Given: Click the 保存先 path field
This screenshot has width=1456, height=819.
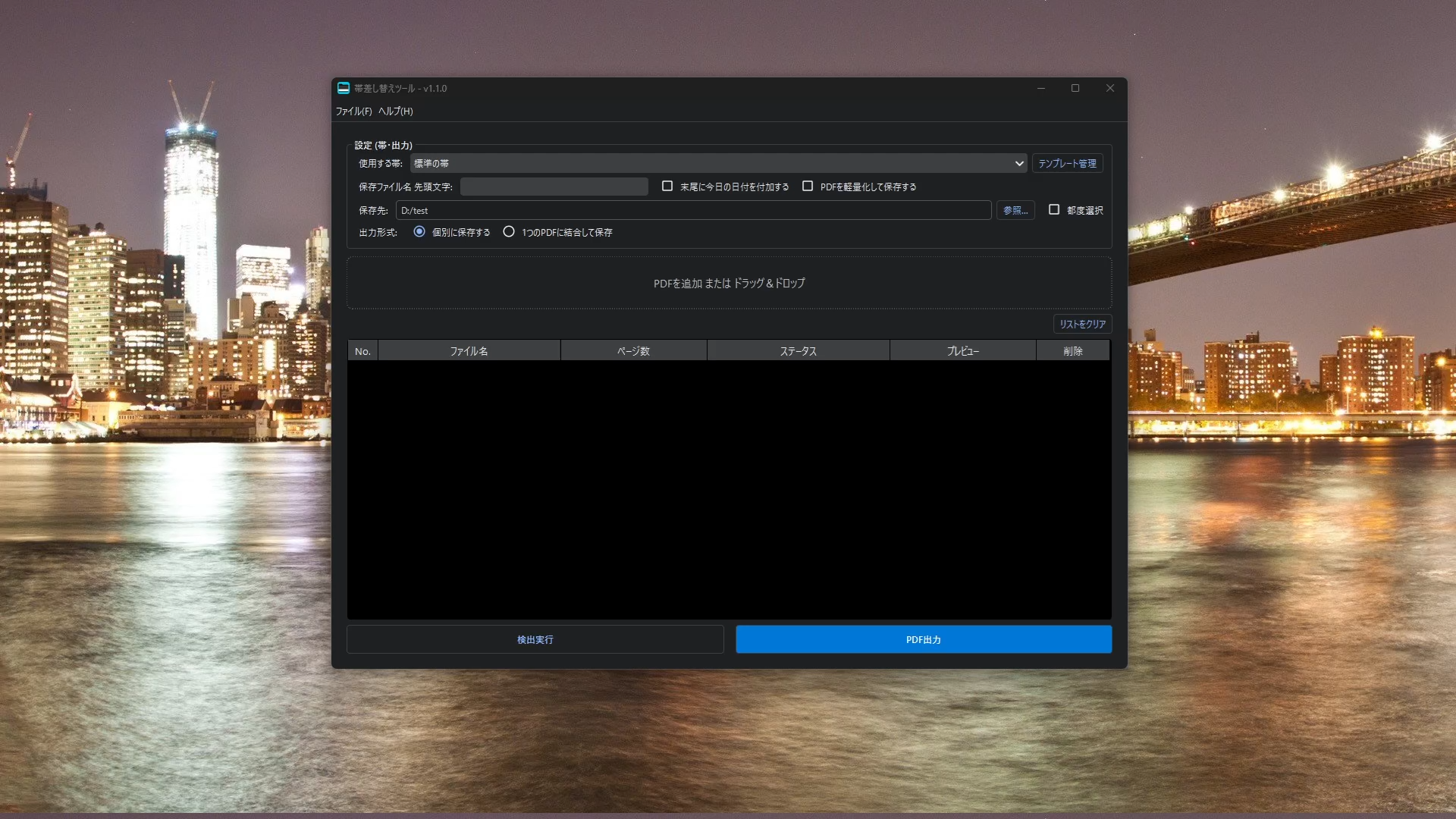Looking at the screenshot, I should 693,210.
